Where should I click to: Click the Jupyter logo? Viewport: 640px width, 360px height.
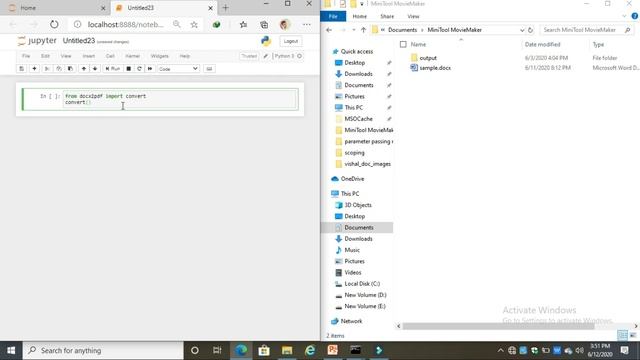point(37,40)
